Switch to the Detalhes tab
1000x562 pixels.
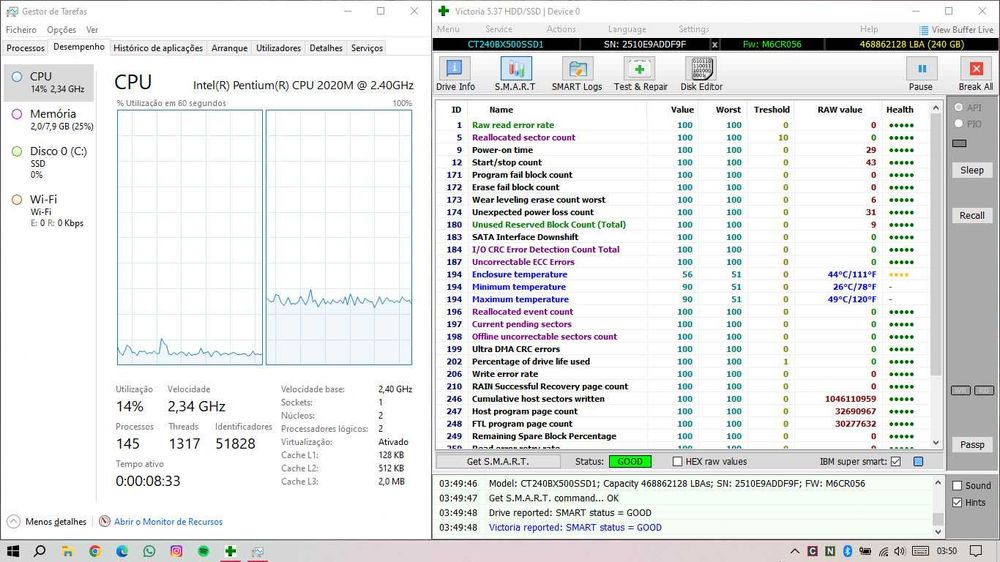coord(326,48)
